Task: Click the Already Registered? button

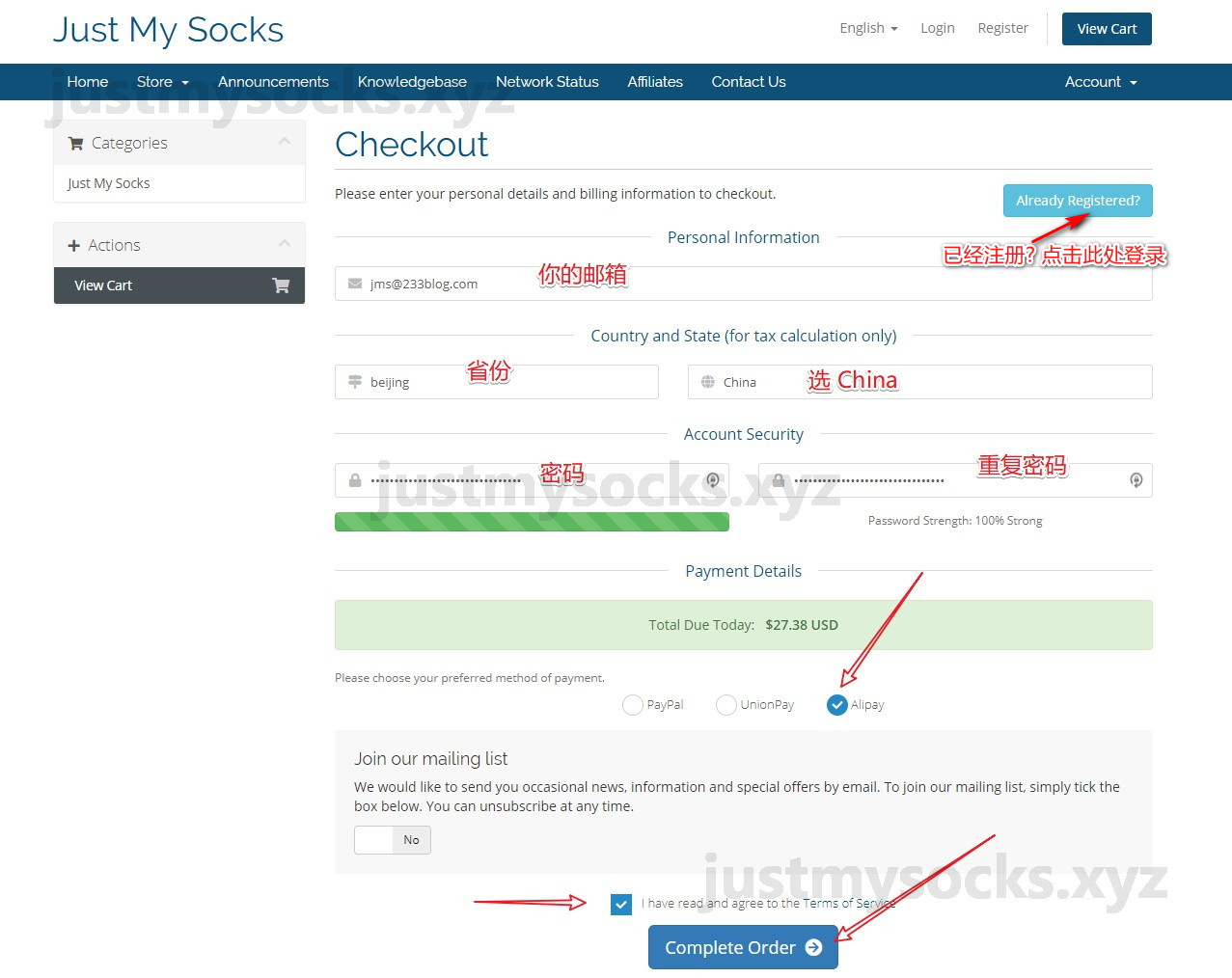Action: click(x=1078, y=201)
